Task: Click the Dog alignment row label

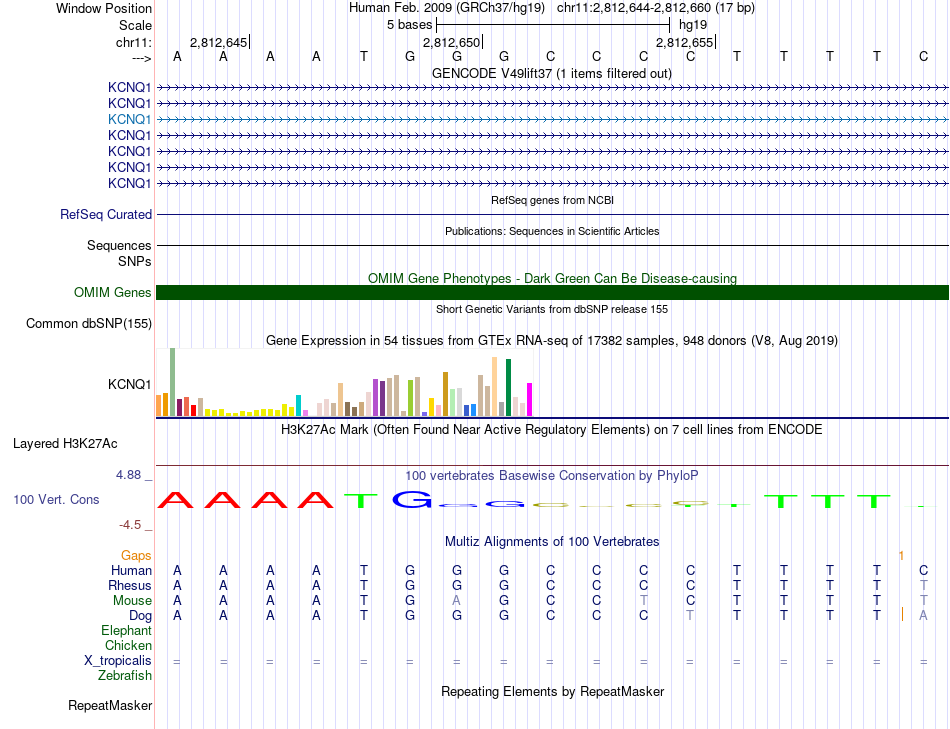Action: click(x=140, y=616)
